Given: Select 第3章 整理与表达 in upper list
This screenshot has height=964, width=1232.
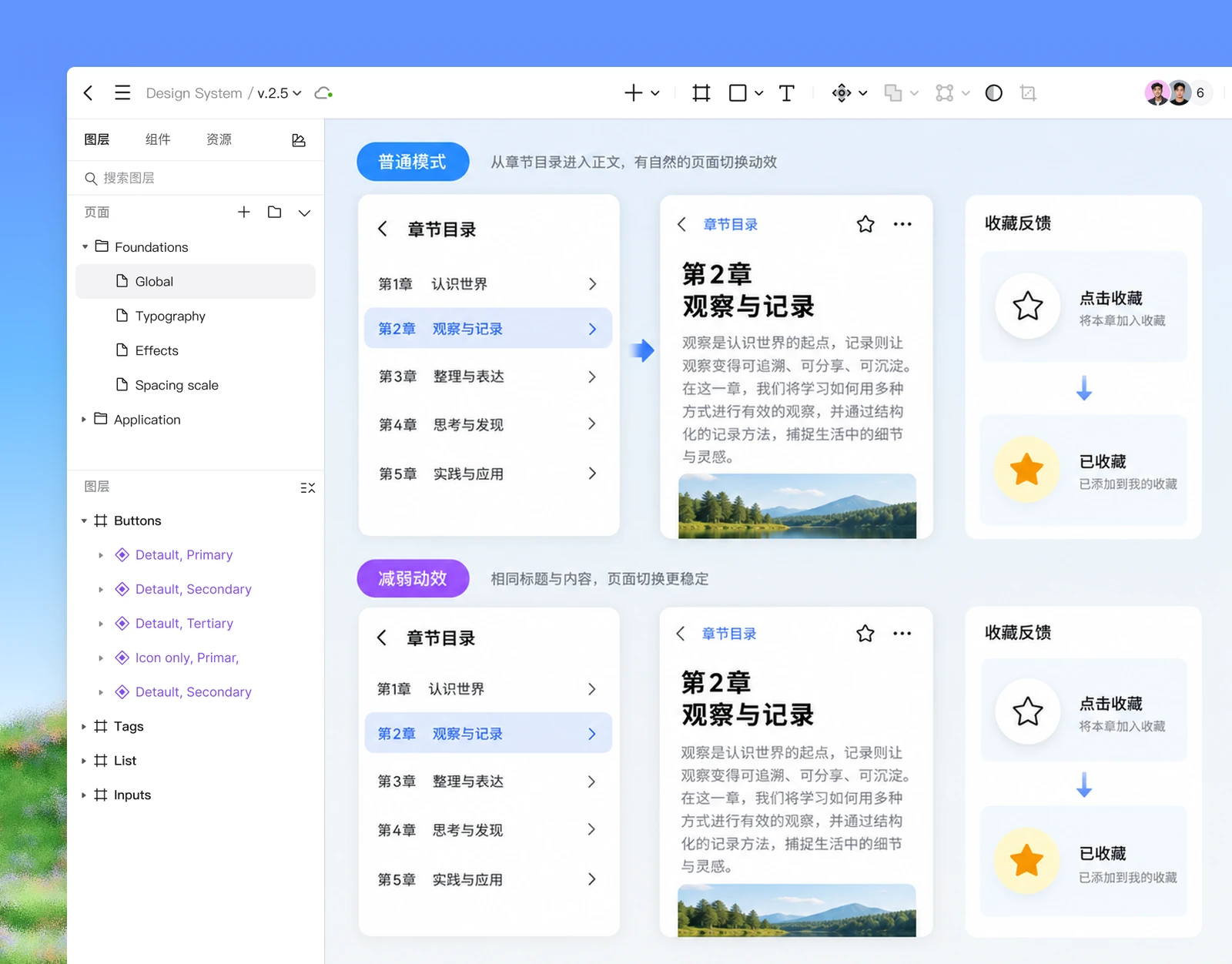Looking at the screenshot, I should (x=488, y=377).
